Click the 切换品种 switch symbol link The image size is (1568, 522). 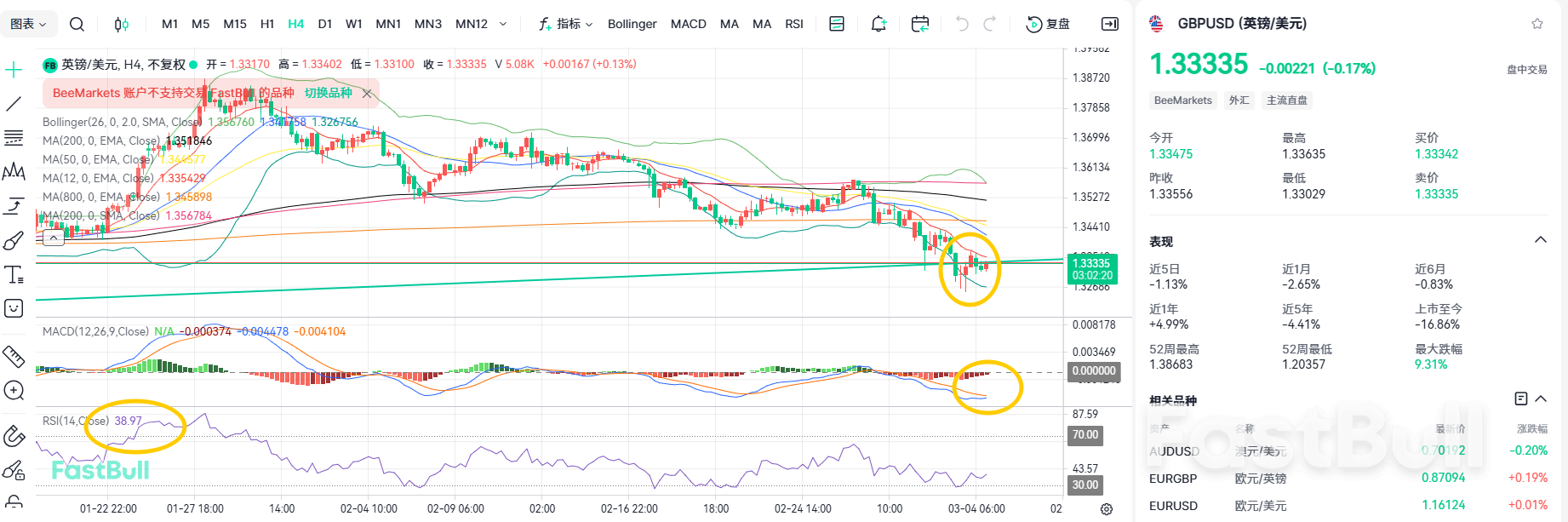point(328,93)
